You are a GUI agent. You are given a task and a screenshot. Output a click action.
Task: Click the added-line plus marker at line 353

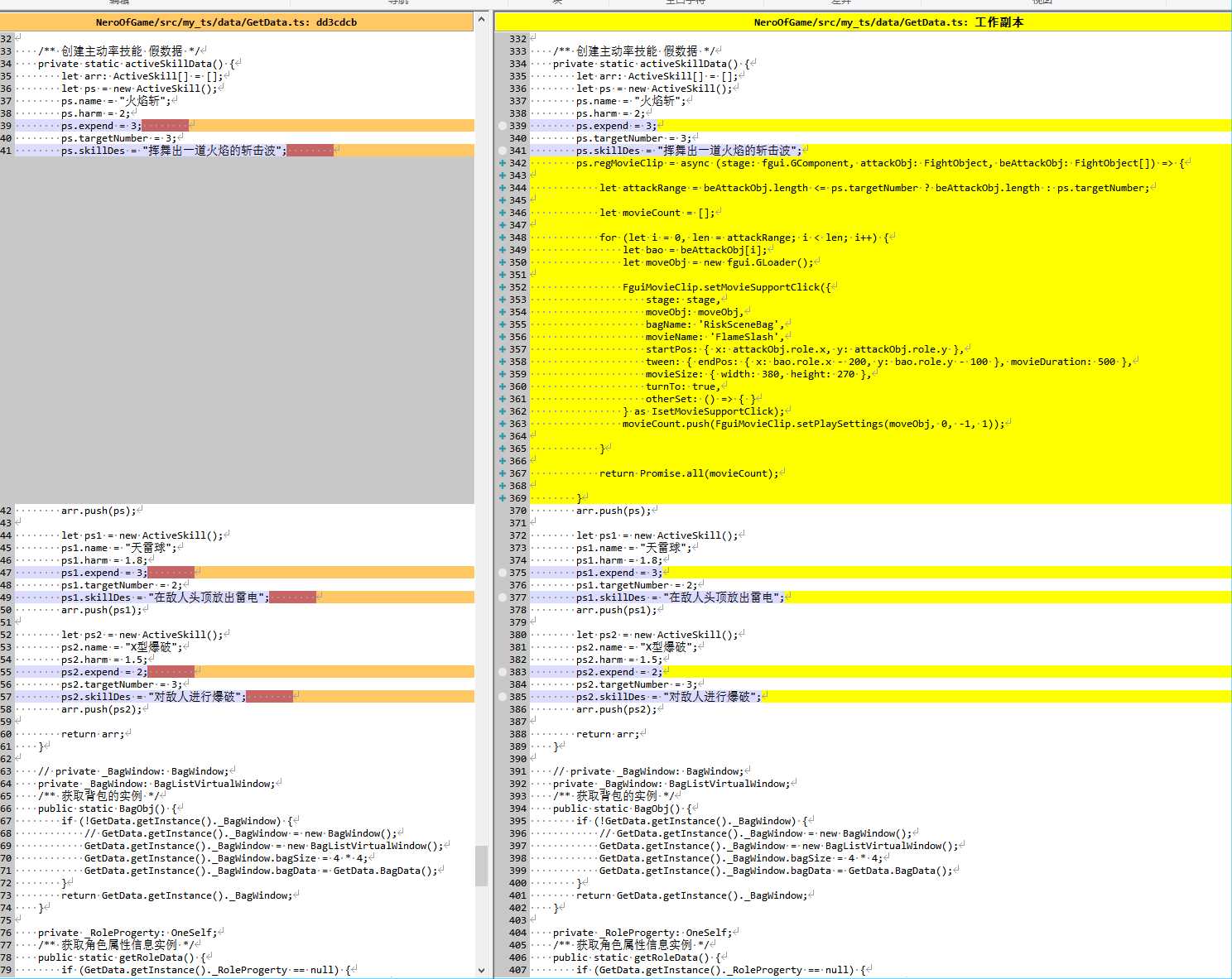[503, 300]
